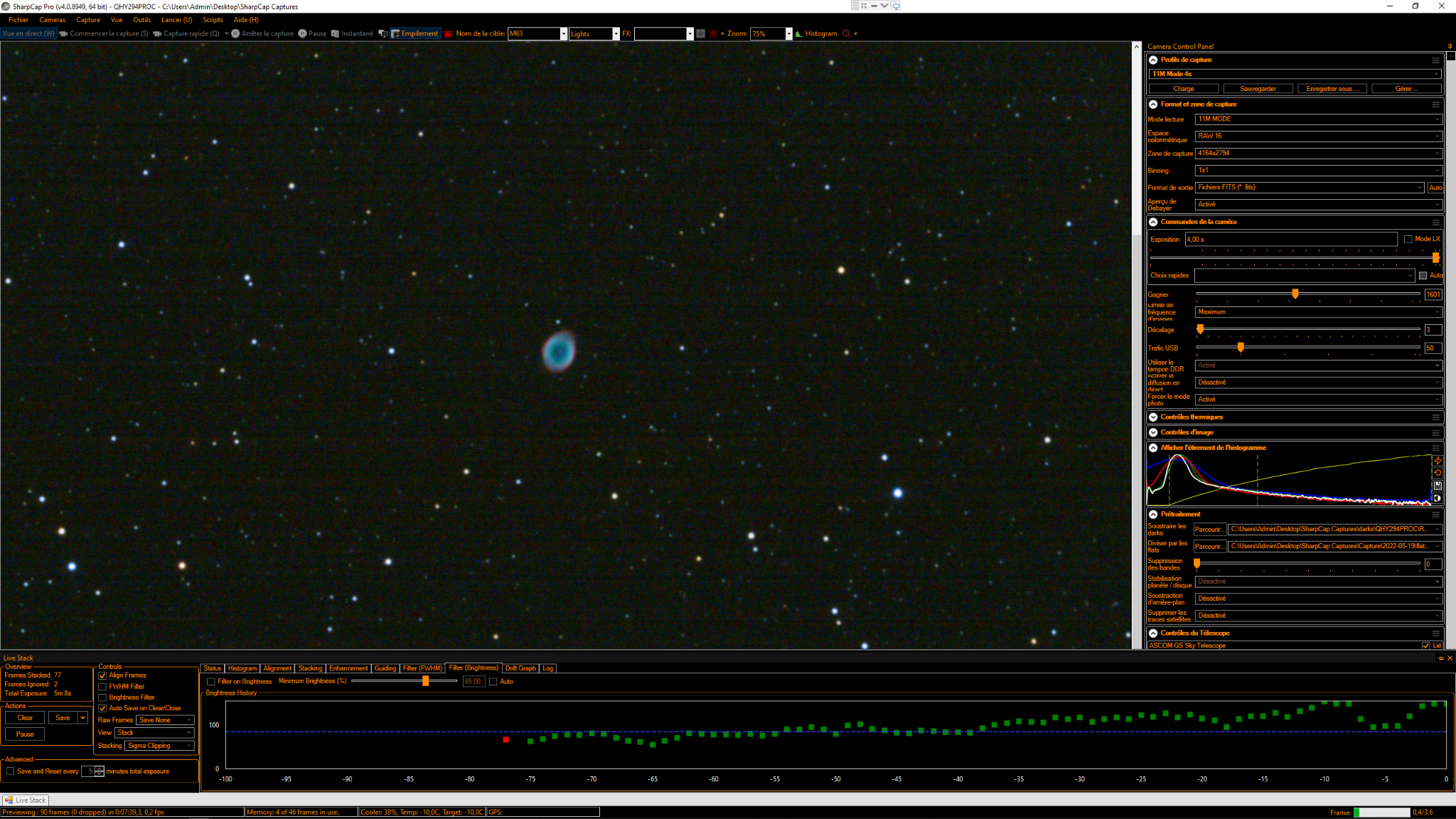Click the histogram save floppy disk icon
1456x819 pixels.
1438,486
